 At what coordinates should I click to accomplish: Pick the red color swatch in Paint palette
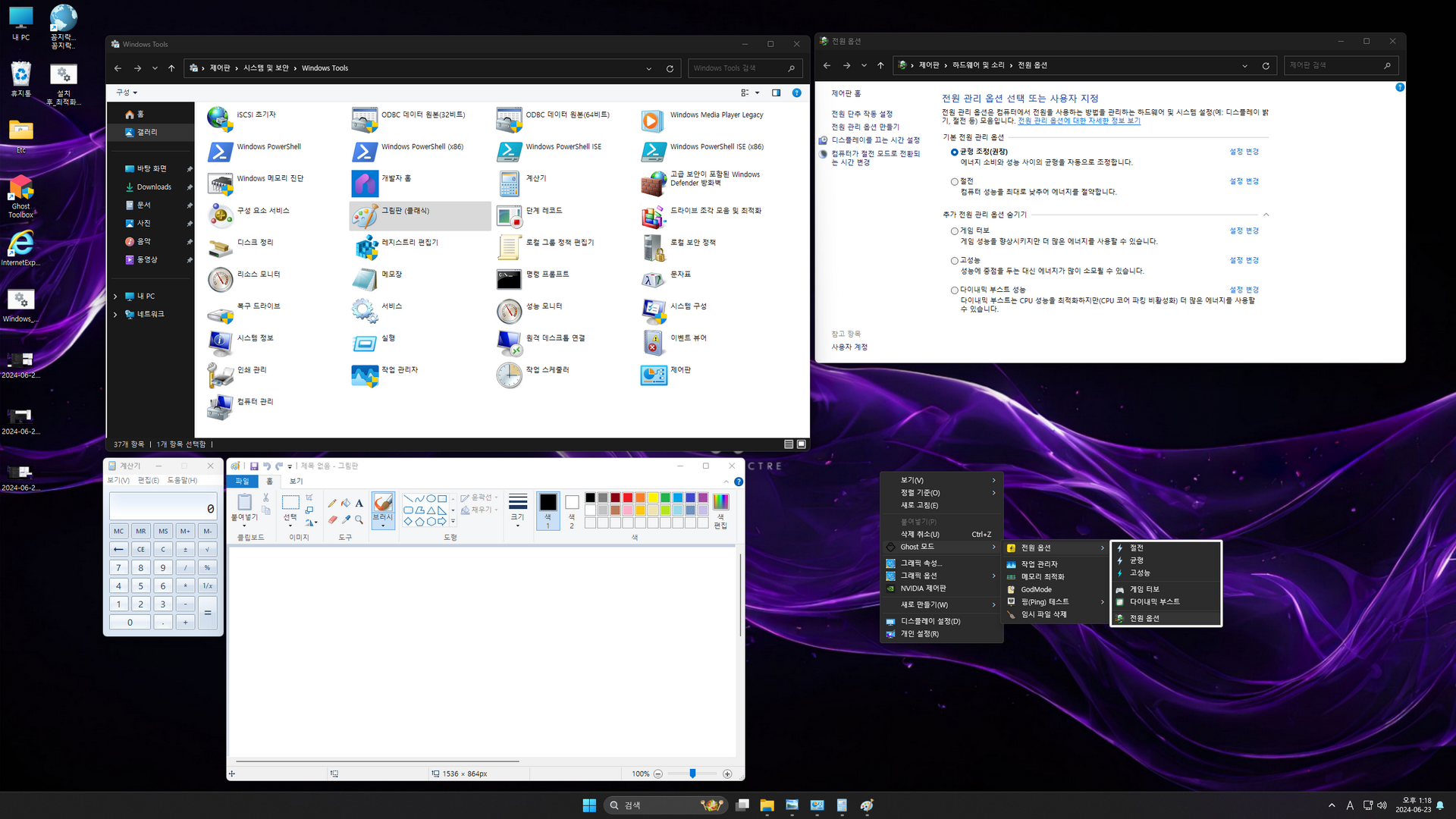click(x=628, y=498)
